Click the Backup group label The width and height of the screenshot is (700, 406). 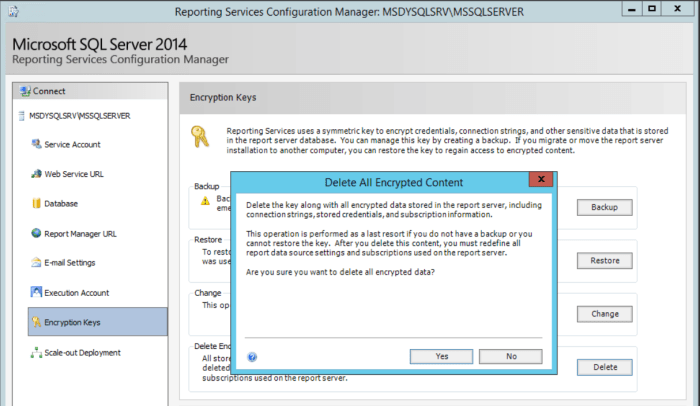point(207,186)
